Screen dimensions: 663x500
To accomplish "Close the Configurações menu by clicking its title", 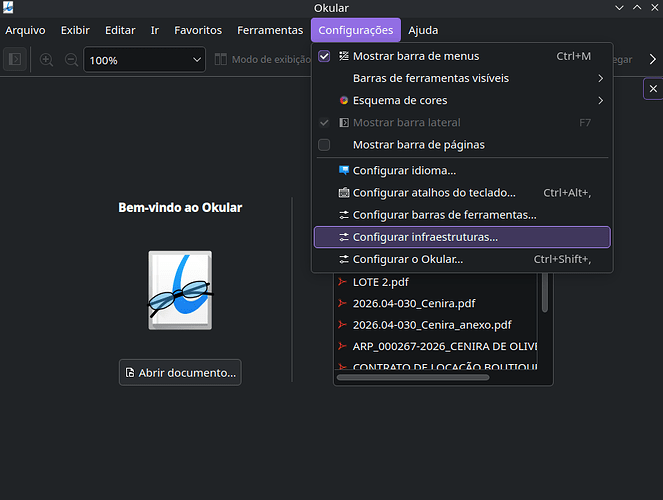I will click(x=356, y=30).
